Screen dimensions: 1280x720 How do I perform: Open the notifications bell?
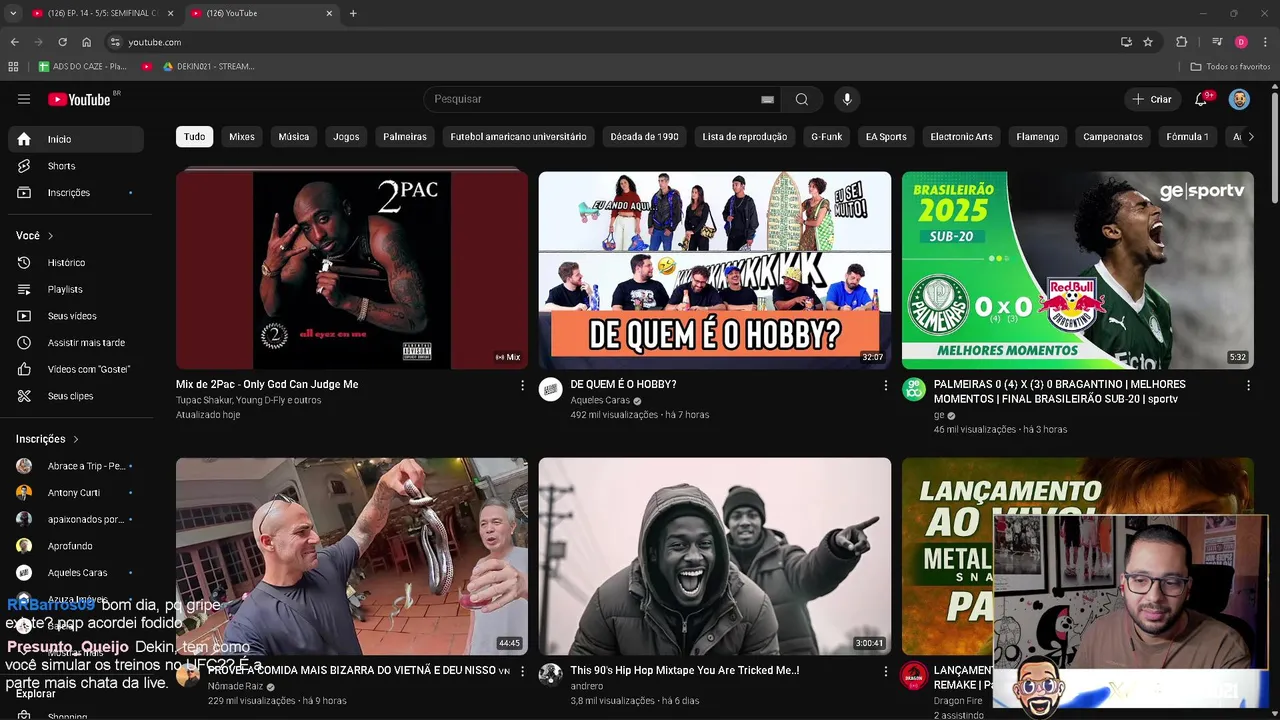(x=1202, y=99)
